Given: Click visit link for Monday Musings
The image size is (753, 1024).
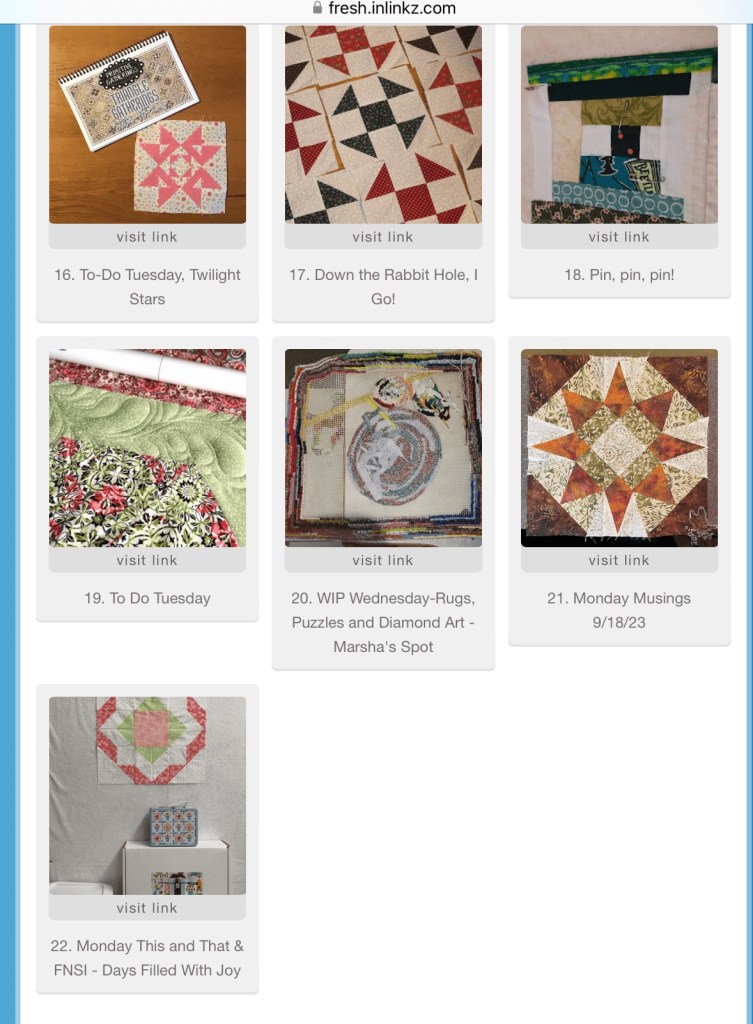Looking at the screenshot, I should (x=619, y=560).
